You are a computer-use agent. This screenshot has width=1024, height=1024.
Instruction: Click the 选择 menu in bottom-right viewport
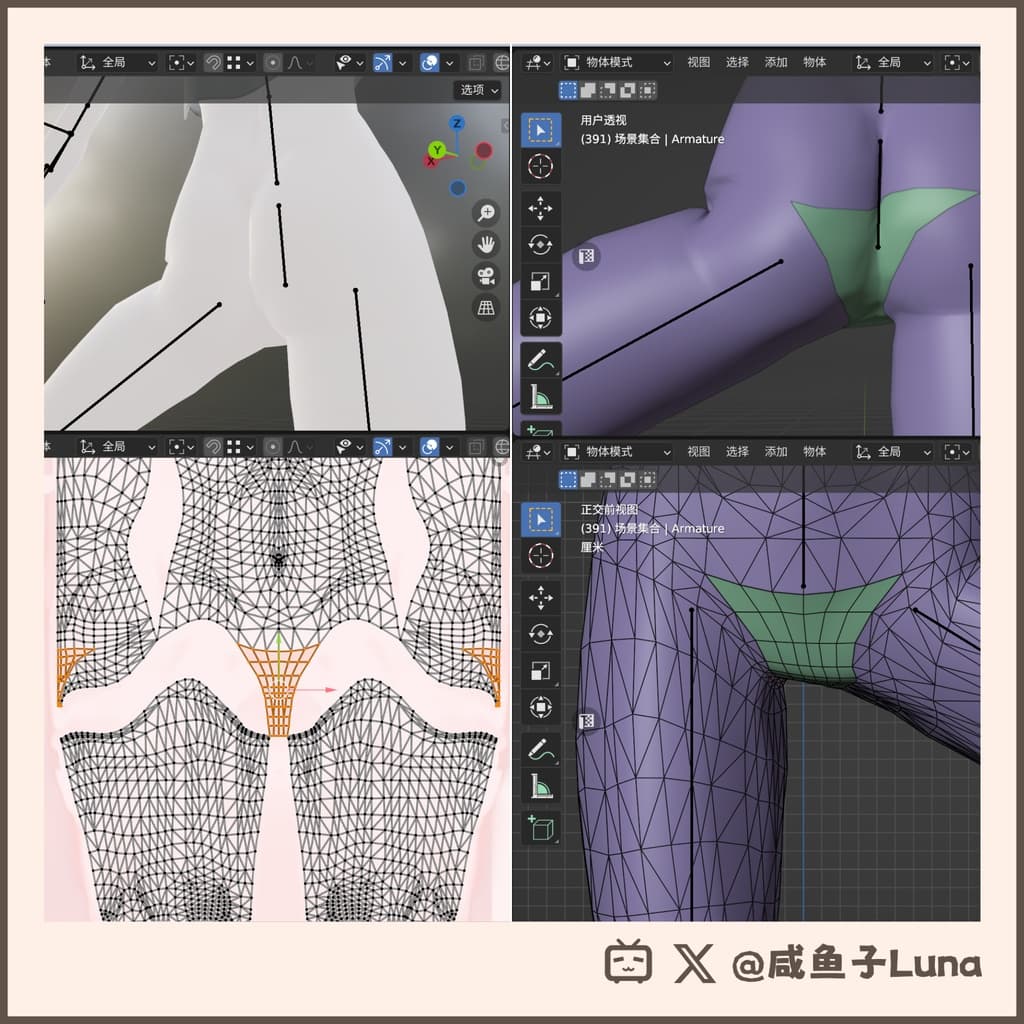[737, 452]
